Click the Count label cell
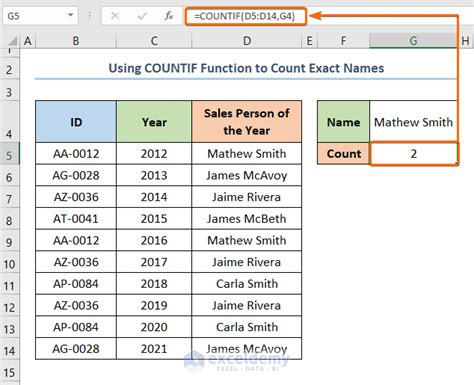474x385 pixels. (x=343, y=154)
